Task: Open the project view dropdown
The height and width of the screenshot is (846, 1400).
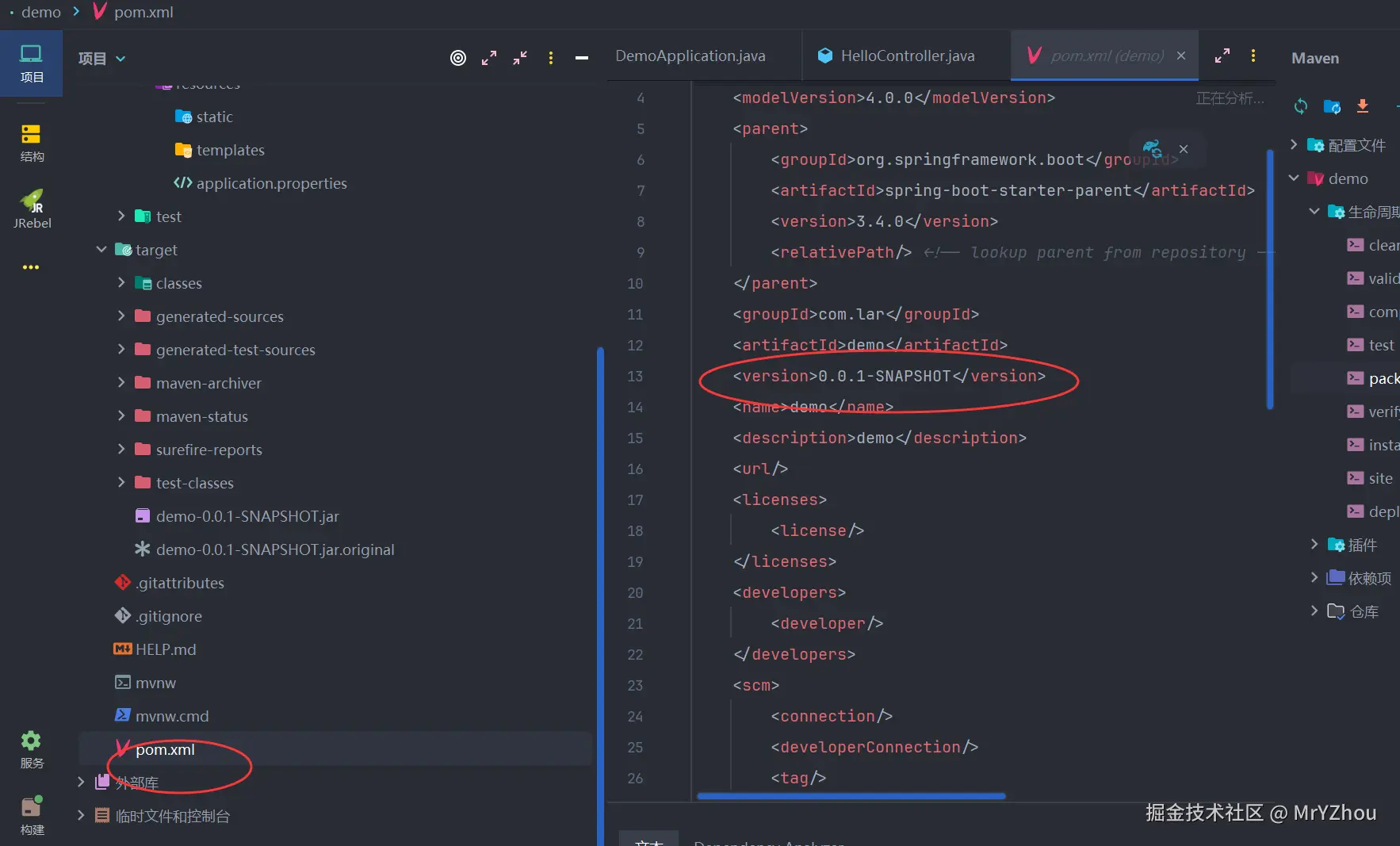Action: click(102, 59)
